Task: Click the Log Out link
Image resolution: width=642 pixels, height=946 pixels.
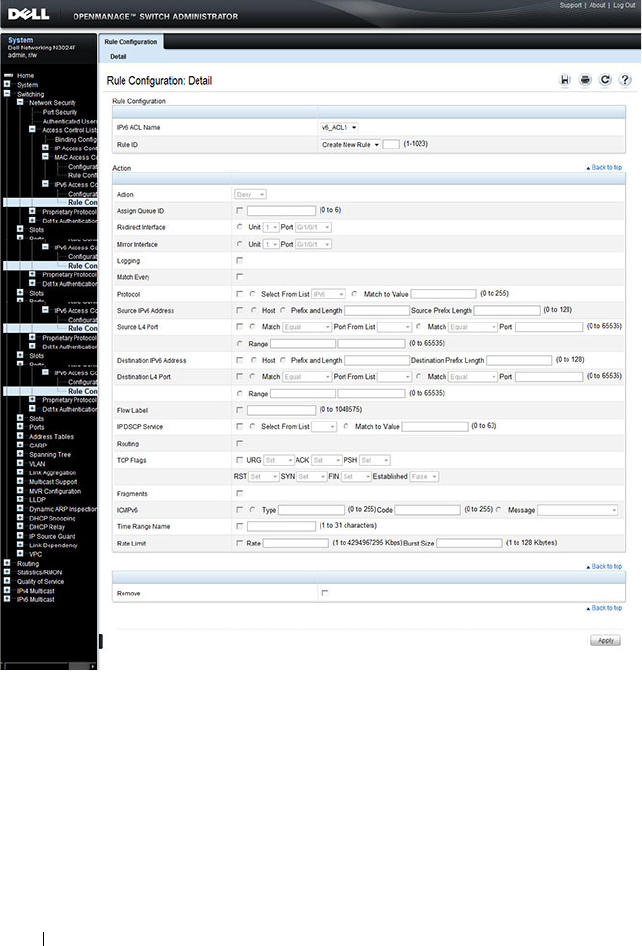Action: [625, 5]
